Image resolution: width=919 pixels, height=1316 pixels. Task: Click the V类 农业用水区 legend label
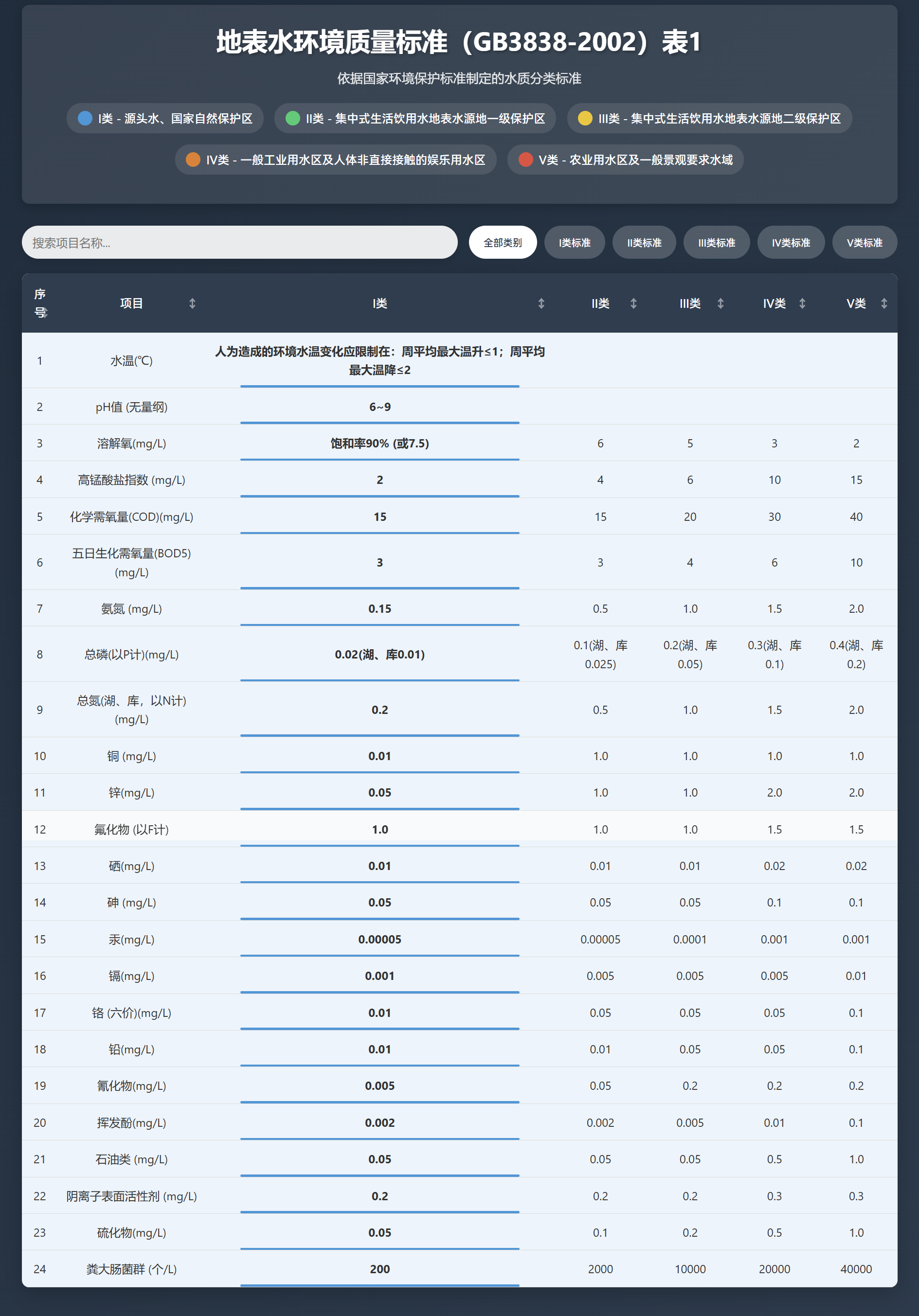coord(636,160)
